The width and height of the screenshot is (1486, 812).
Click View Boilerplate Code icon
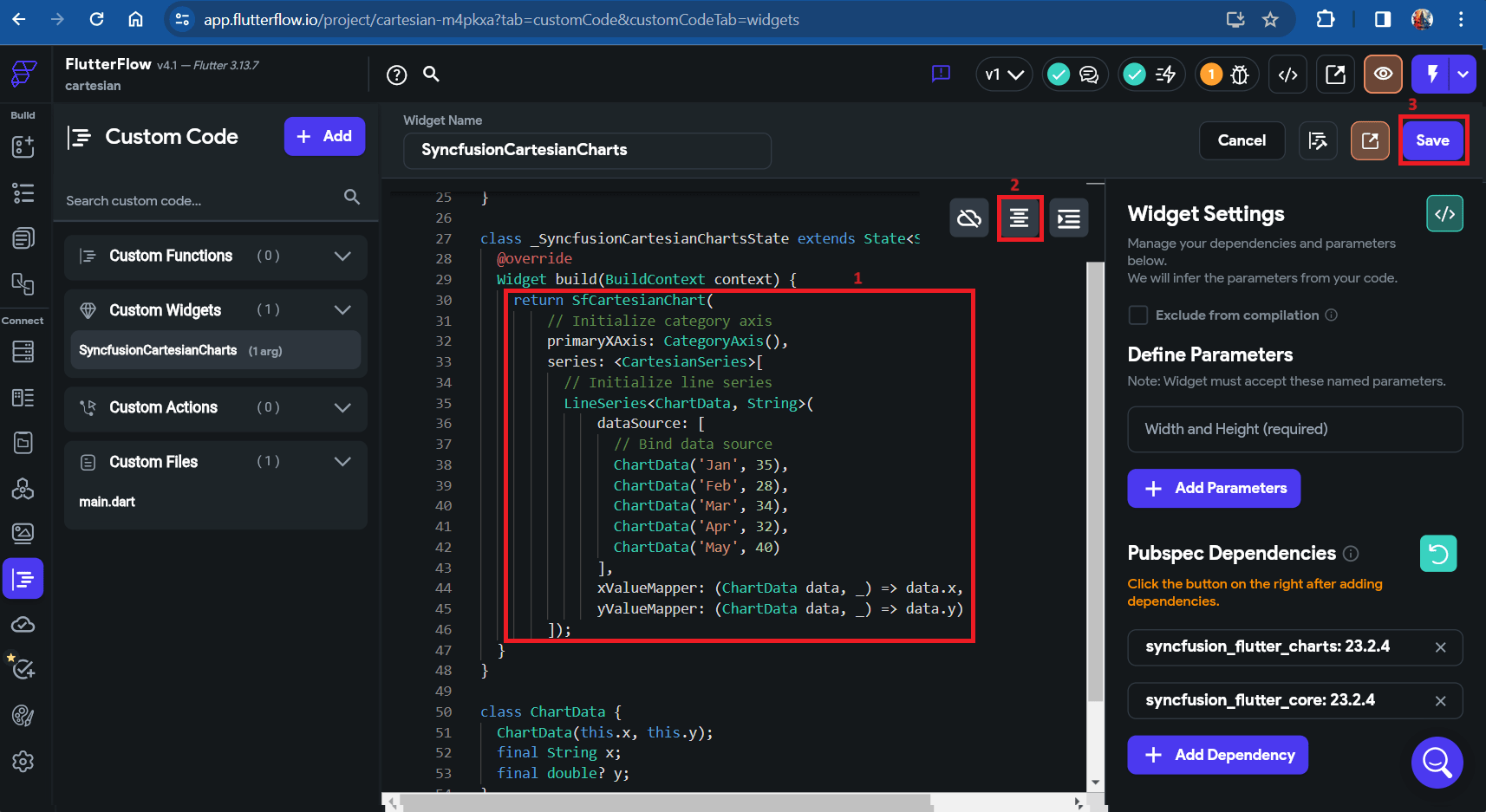pos(1444,214)
